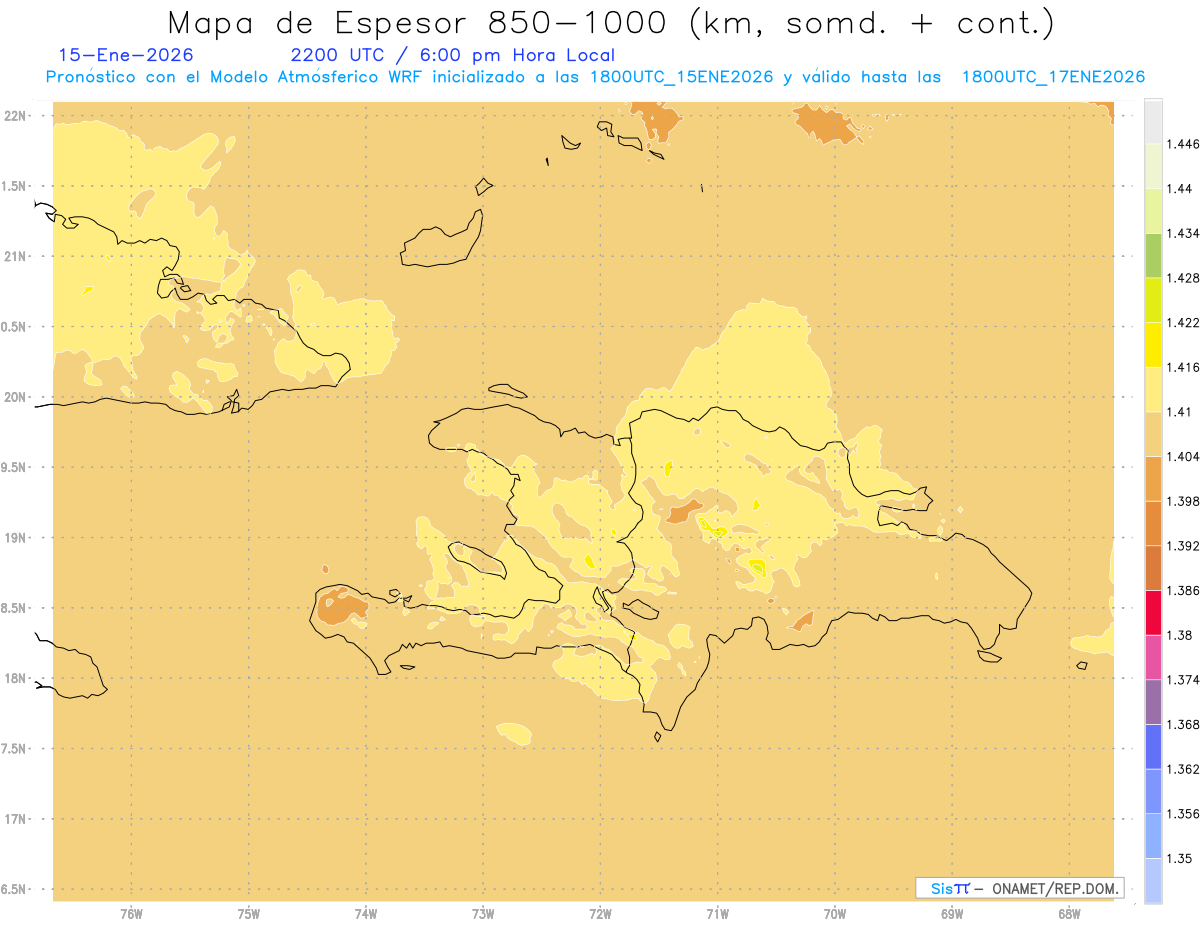Click the colorbar value "1.416"
Image resolution: width=1200 pixels, height=927 pixels.
(x=1185, y=367)
